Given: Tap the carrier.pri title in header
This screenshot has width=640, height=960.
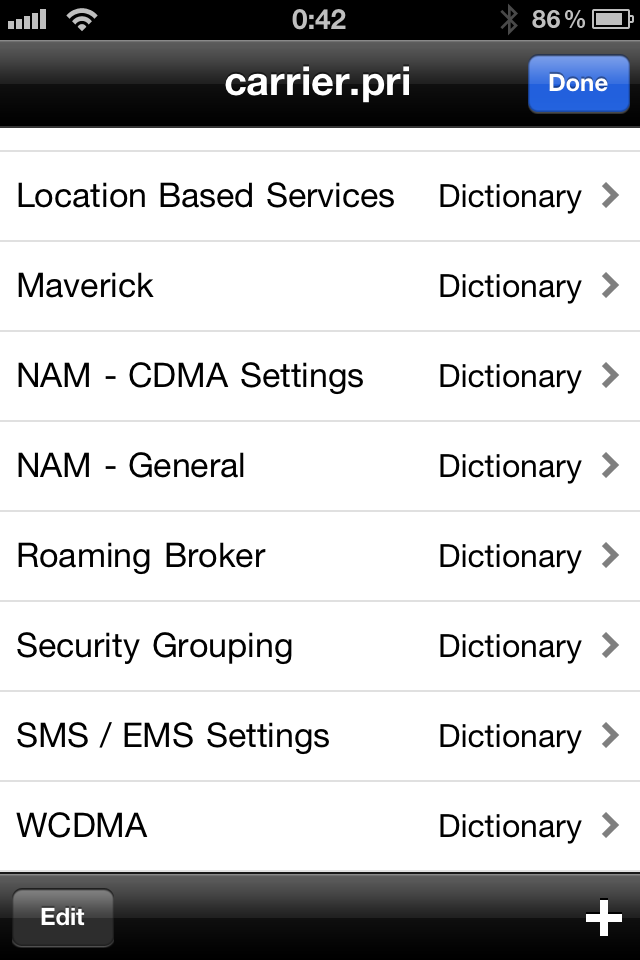Looking at the screenshot, I should click(317, 83).
